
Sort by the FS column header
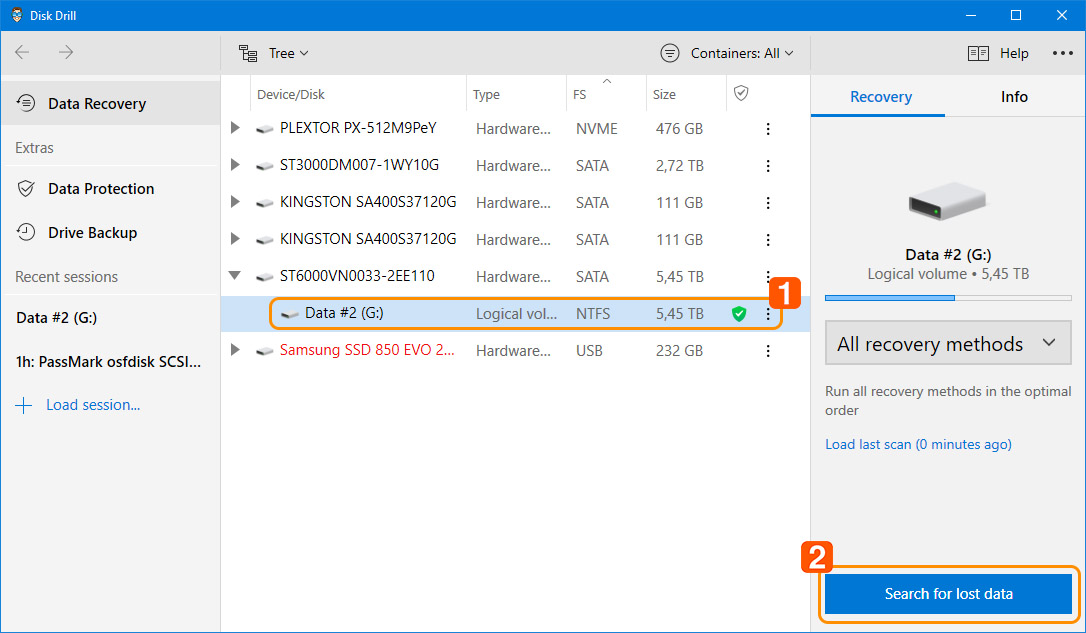click(579, 94)
